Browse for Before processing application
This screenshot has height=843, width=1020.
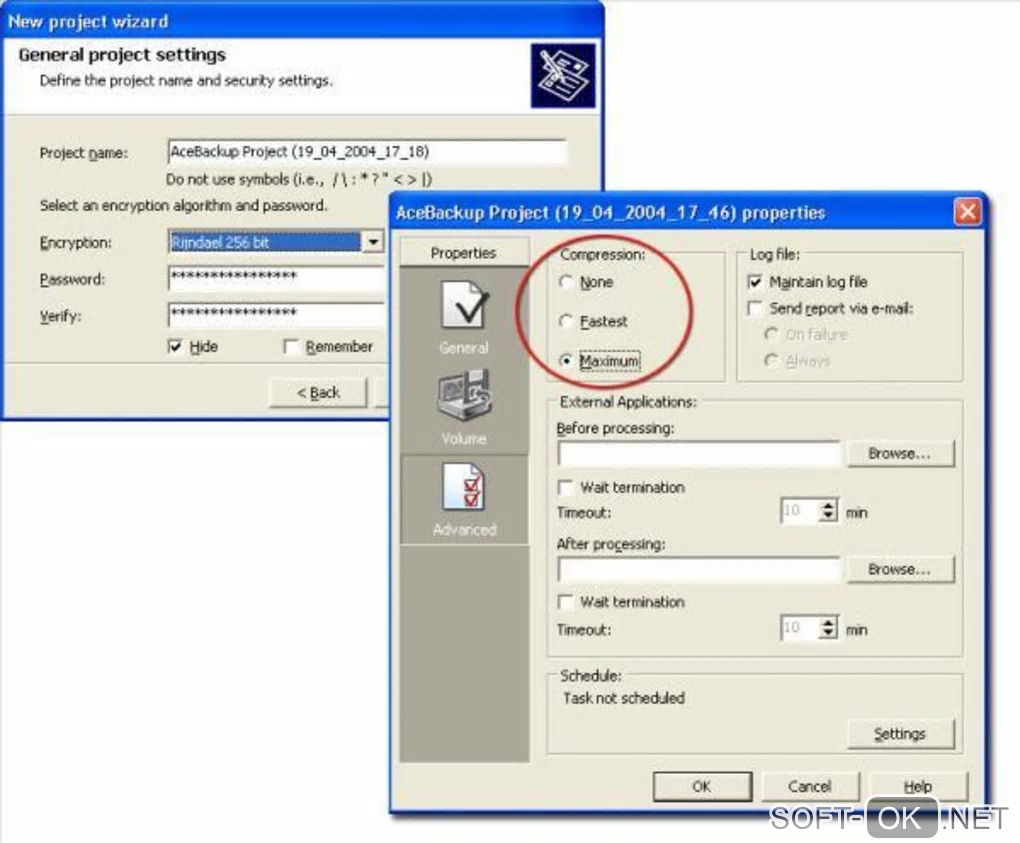coord(900,453)
